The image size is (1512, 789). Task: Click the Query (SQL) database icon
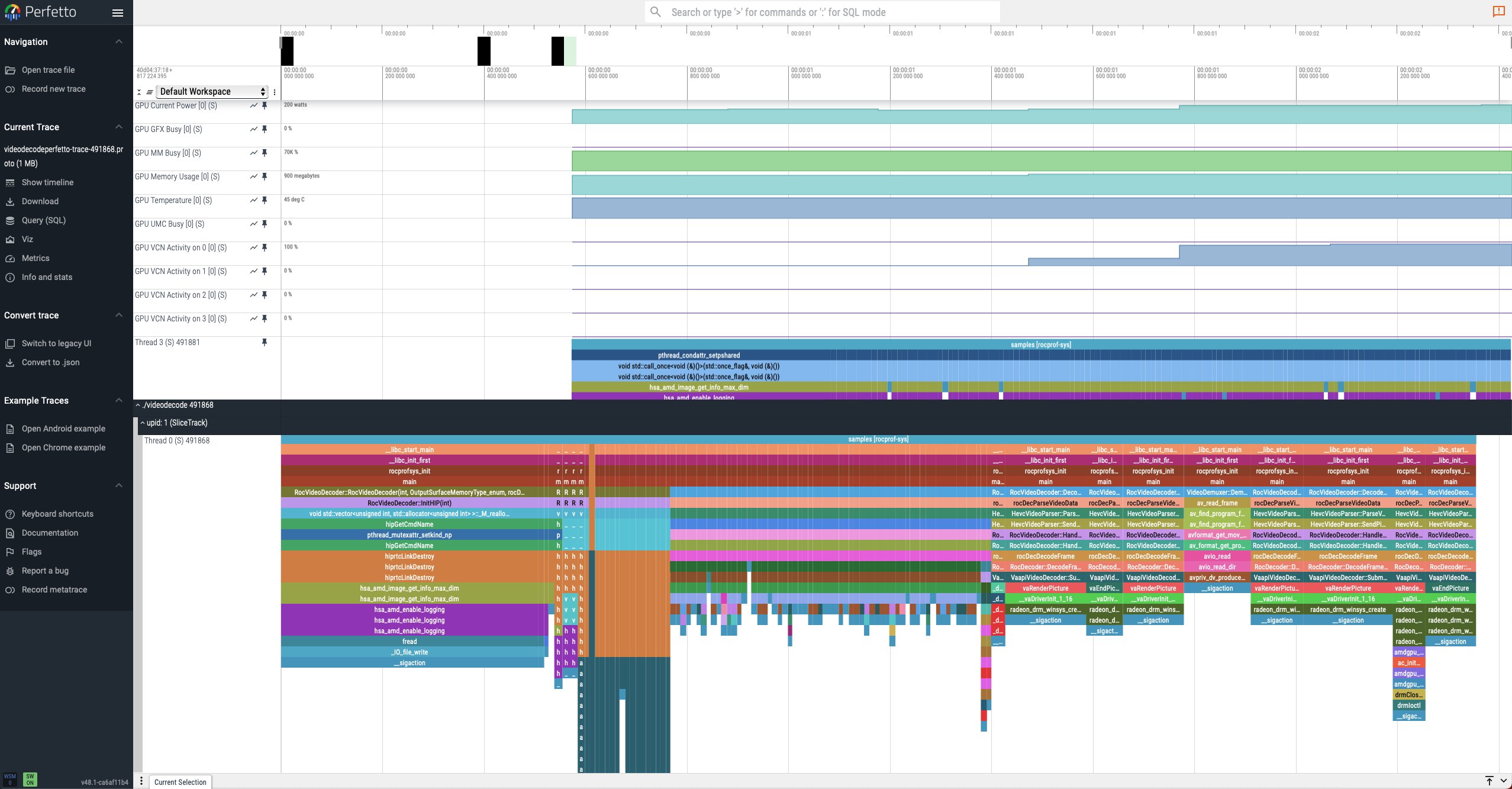pyautogui.click(x=10, y=221)
